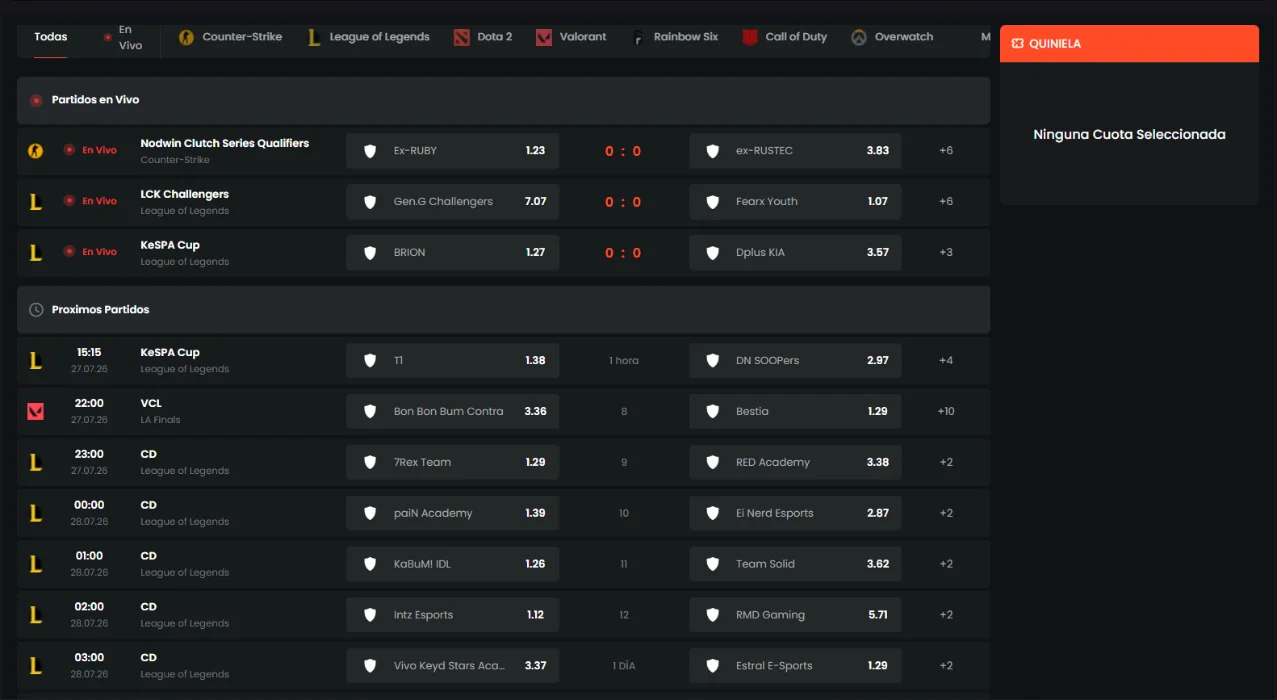Click the Bestia team shield icon
The width and height of the screenshot is (1277, 700).
(713, 411)
